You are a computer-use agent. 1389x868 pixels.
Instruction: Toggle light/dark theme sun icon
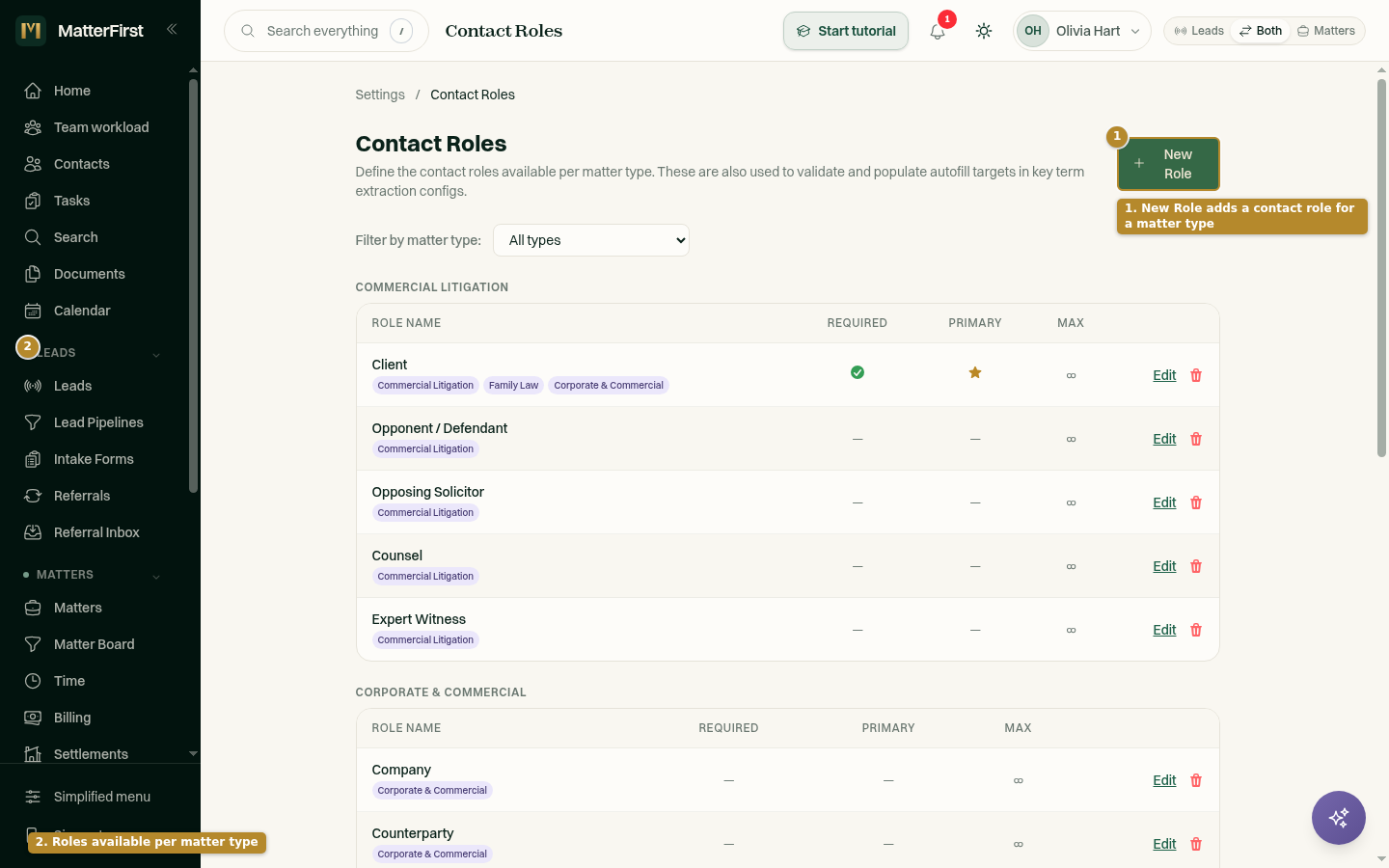[x=984, y=31]
